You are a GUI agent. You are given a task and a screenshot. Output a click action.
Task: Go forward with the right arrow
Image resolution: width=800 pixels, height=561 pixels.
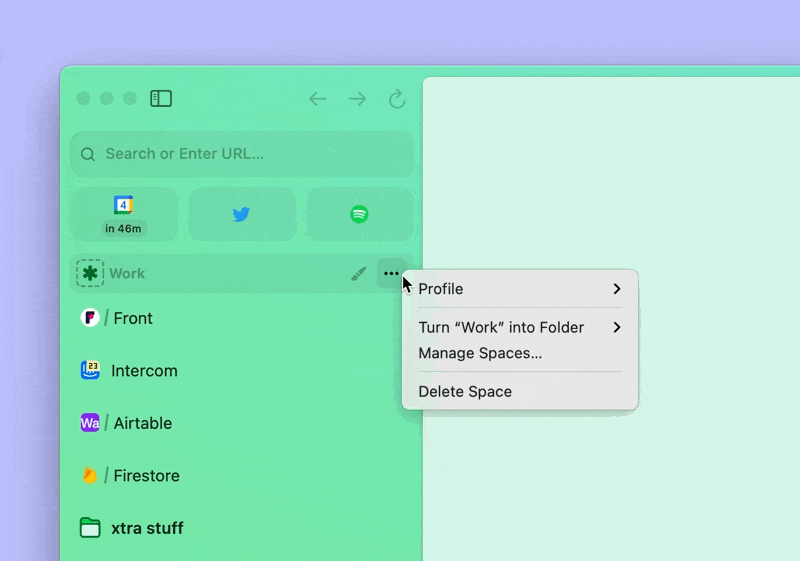coord(357,98)
